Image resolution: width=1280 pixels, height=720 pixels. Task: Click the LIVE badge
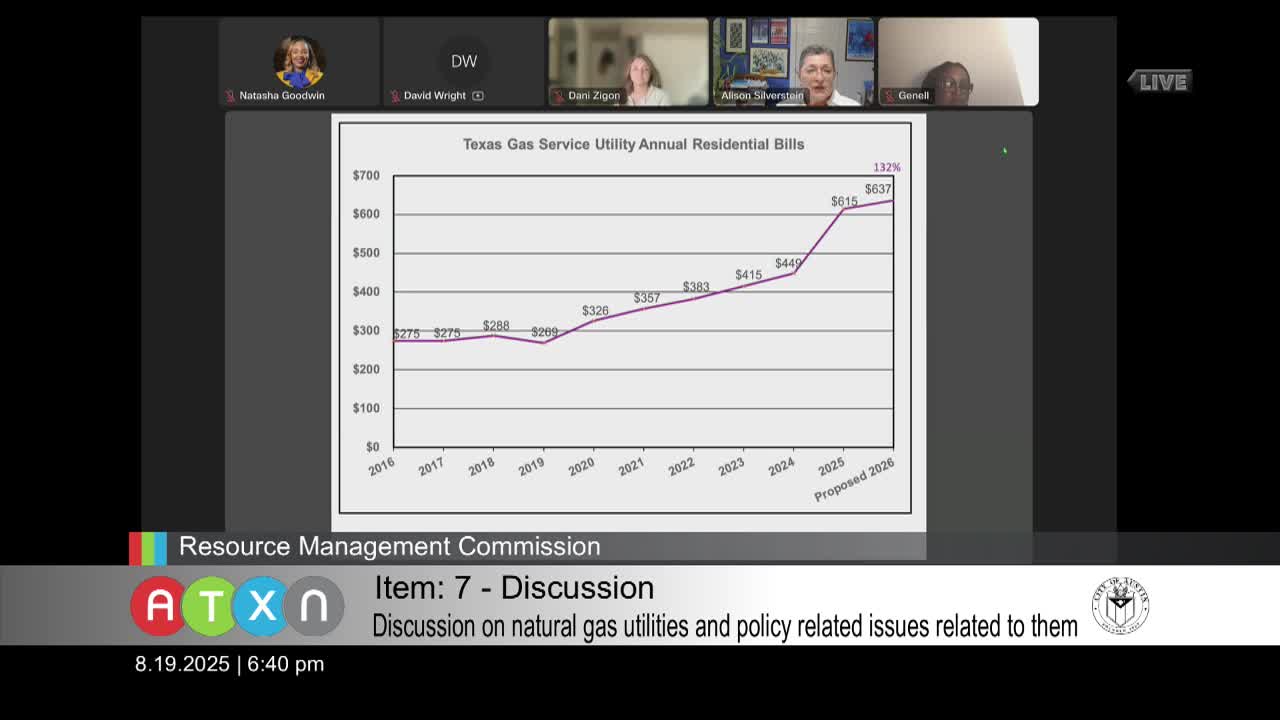pos(1160,82)
